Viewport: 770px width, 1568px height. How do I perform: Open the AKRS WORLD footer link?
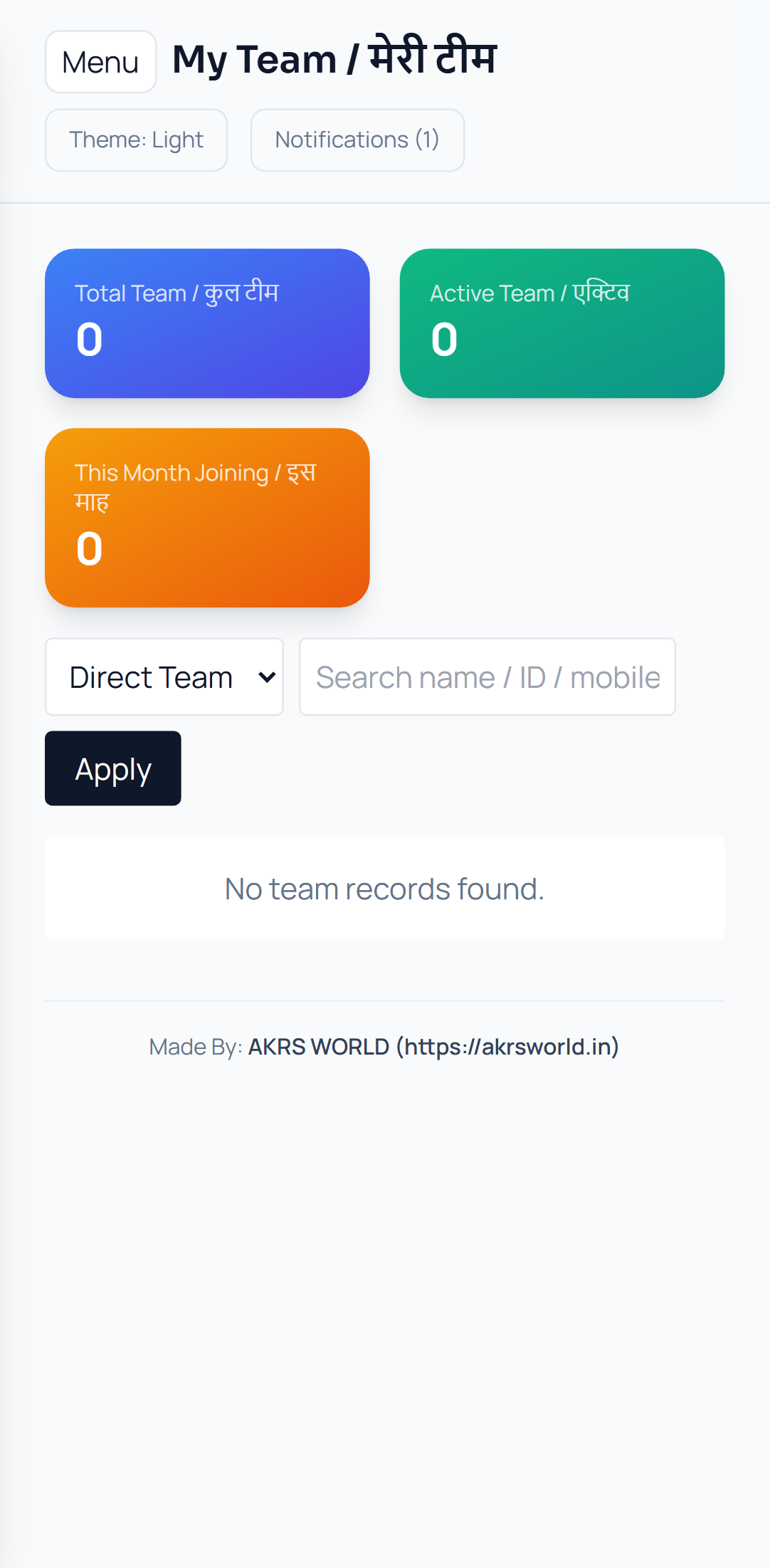click(433, 1047)
